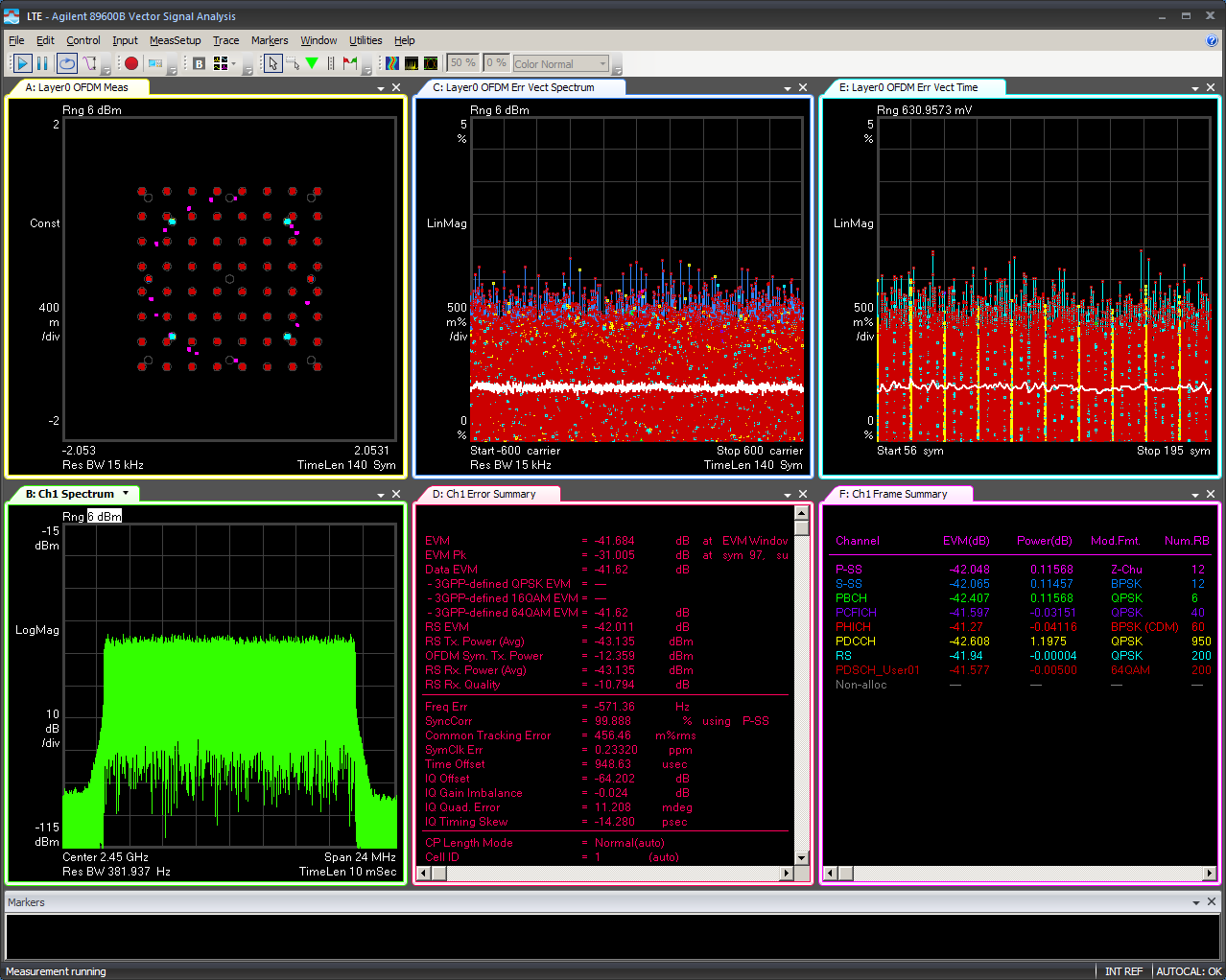Open the Help menu
The image size is (1226, 980).
click(x=405, y=40)
